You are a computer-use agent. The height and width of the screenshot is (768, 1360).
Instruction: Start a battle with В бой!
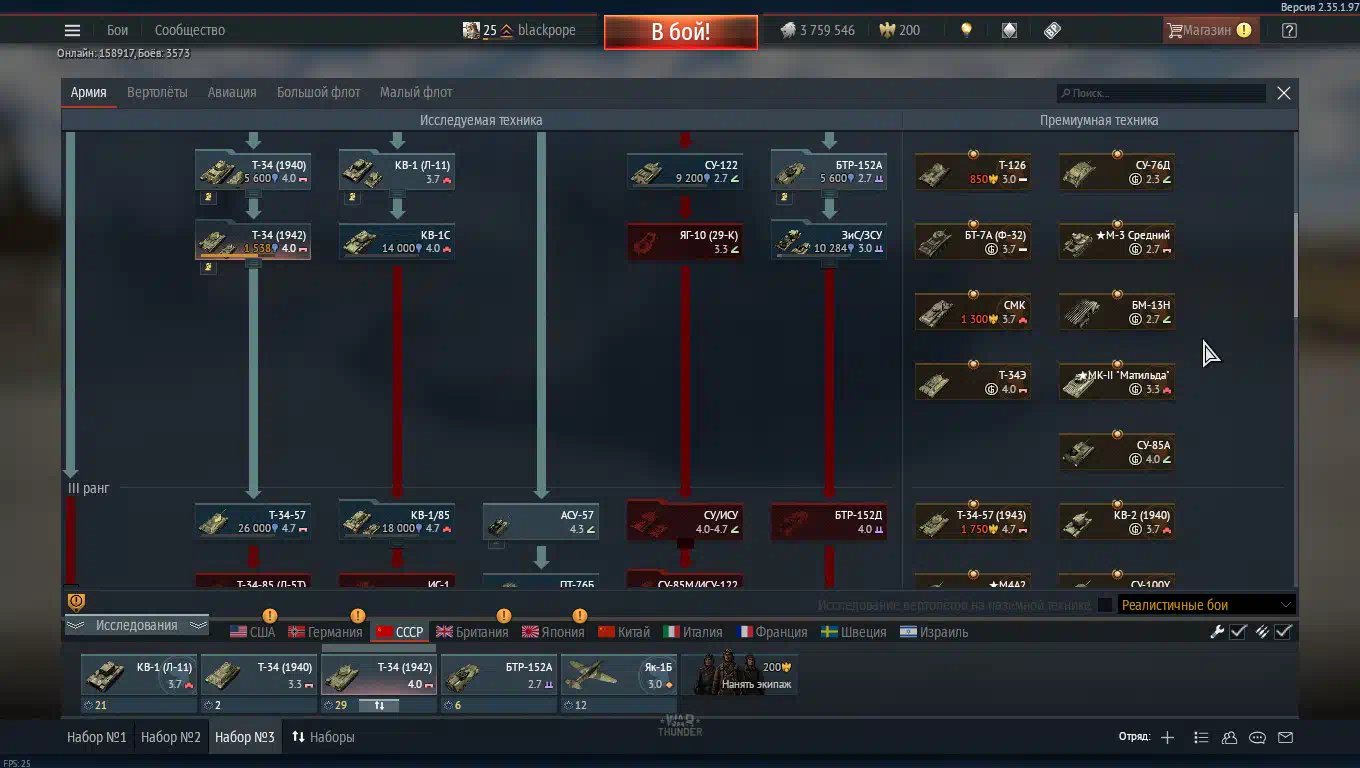680,31
